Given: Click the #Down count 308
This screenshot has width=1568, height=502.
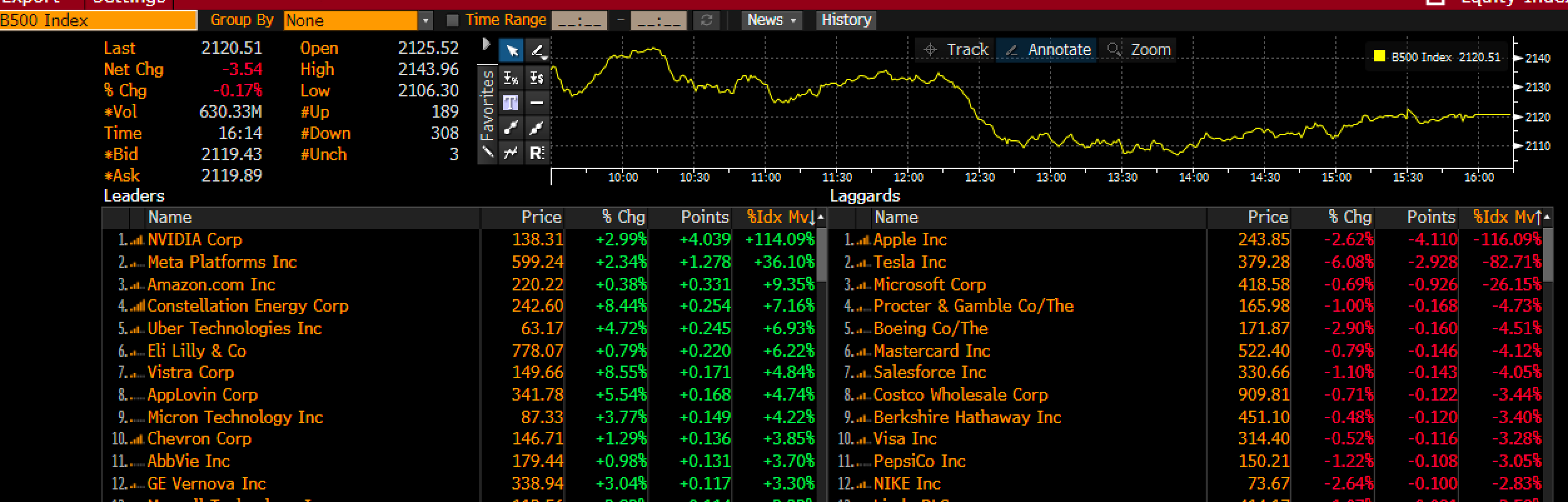Looking at the screenshot, I should pyautogui.click(x=444, y=133).
